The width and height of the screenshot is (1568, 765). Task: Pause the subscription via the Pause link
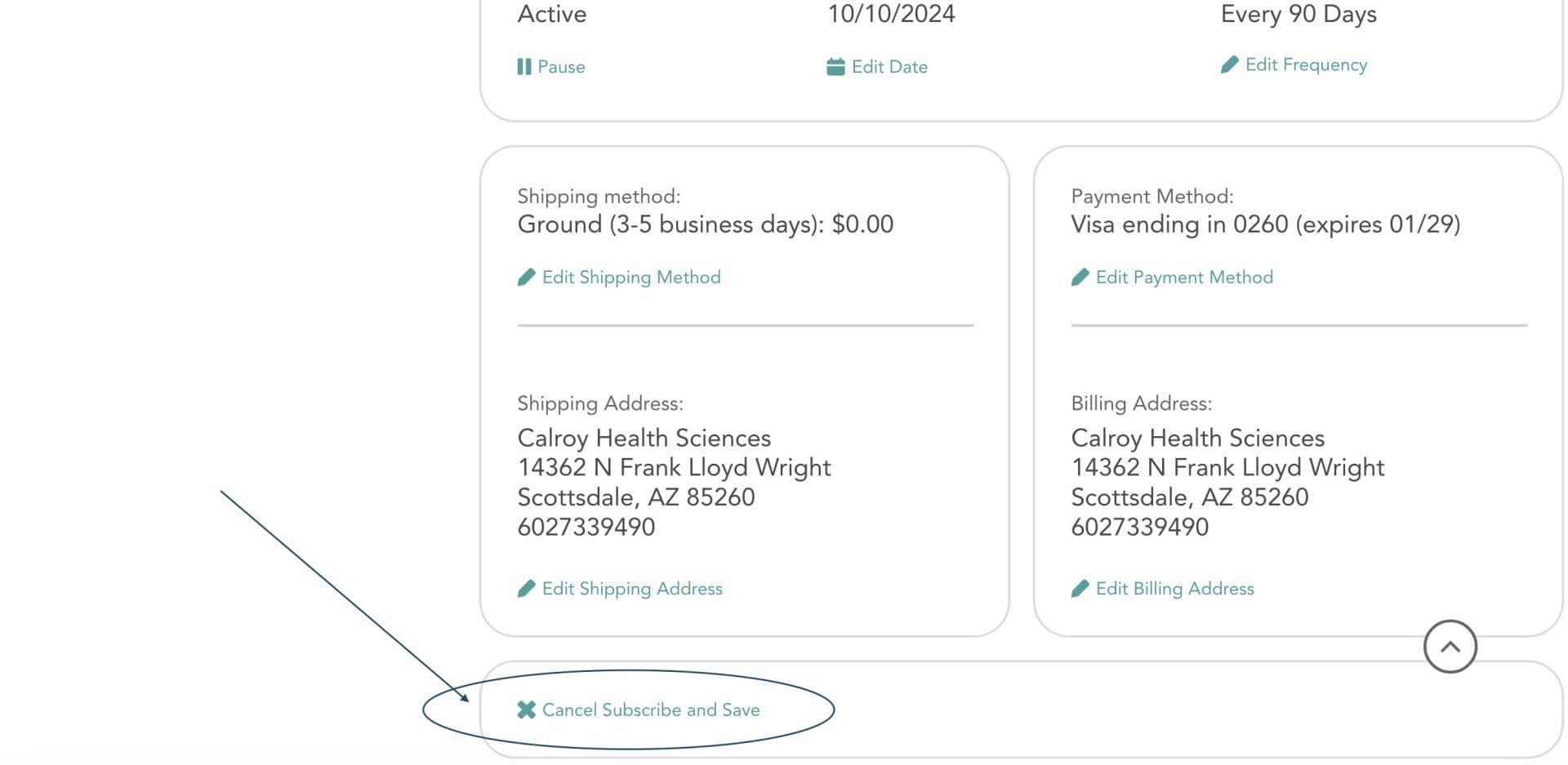click(561, 67)
